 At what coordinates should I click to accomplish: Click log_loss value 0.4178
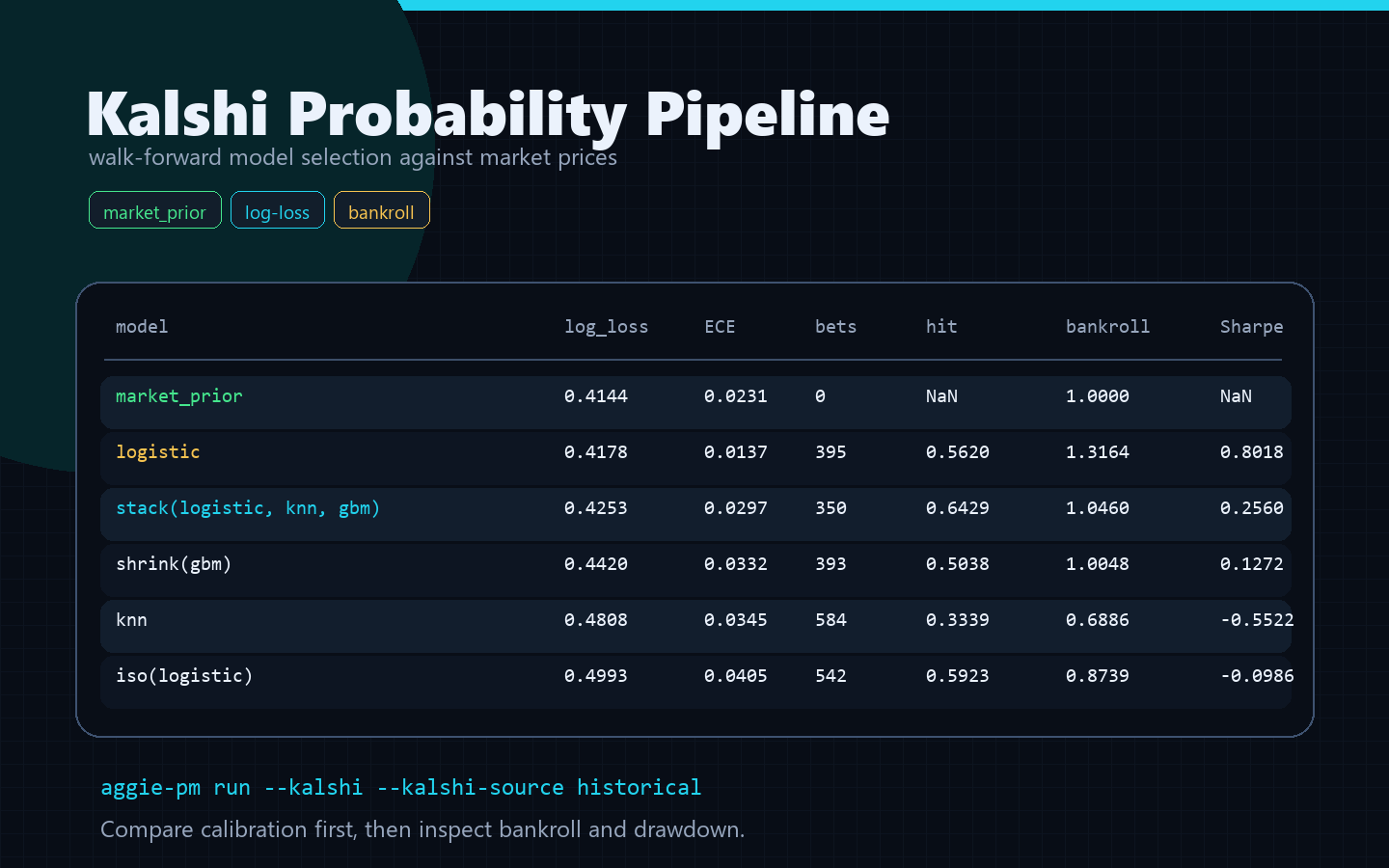coord(596,452)
